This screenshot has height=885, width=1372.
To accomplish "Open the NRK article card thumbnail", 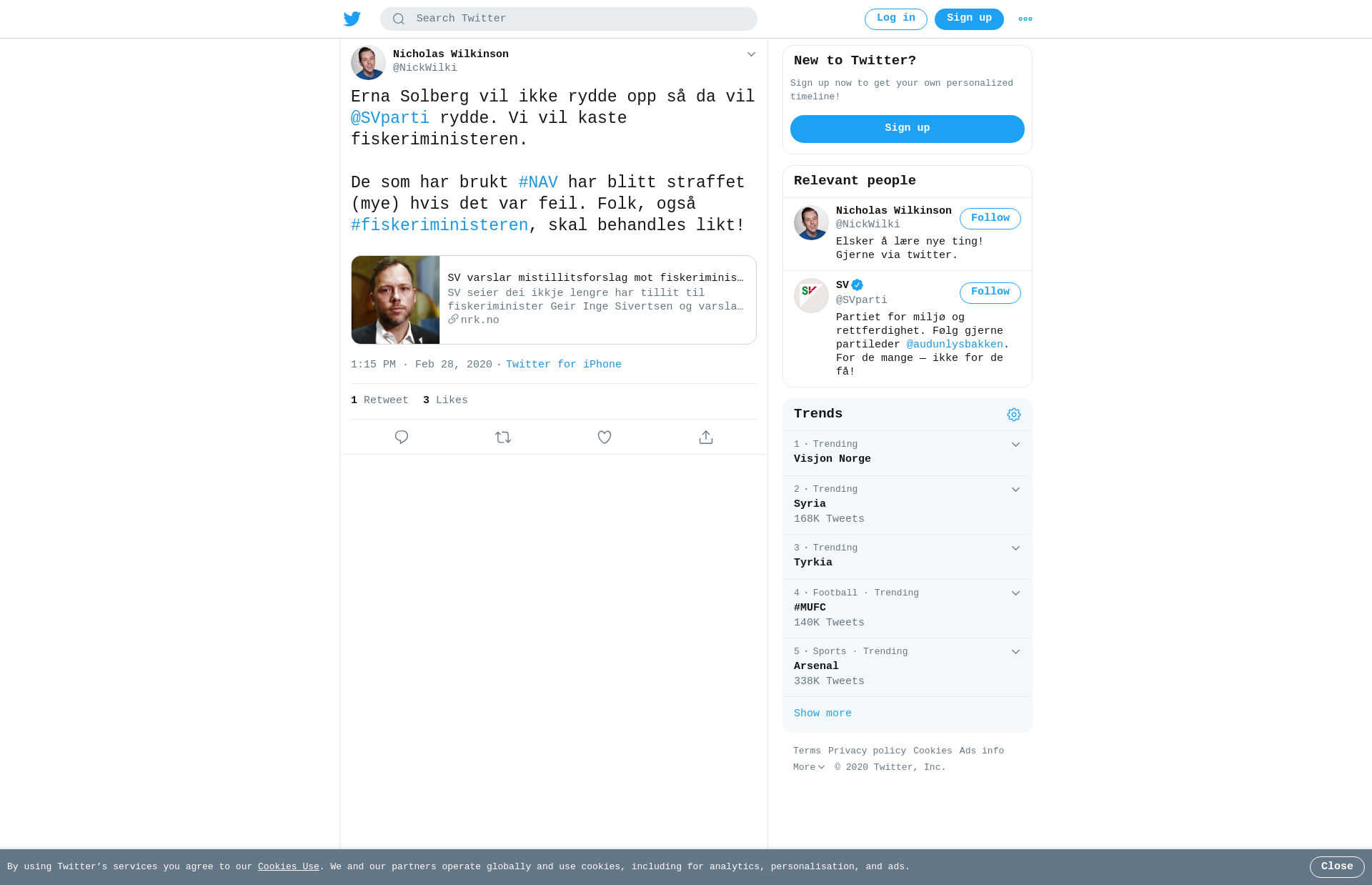I will click(396, 300).
